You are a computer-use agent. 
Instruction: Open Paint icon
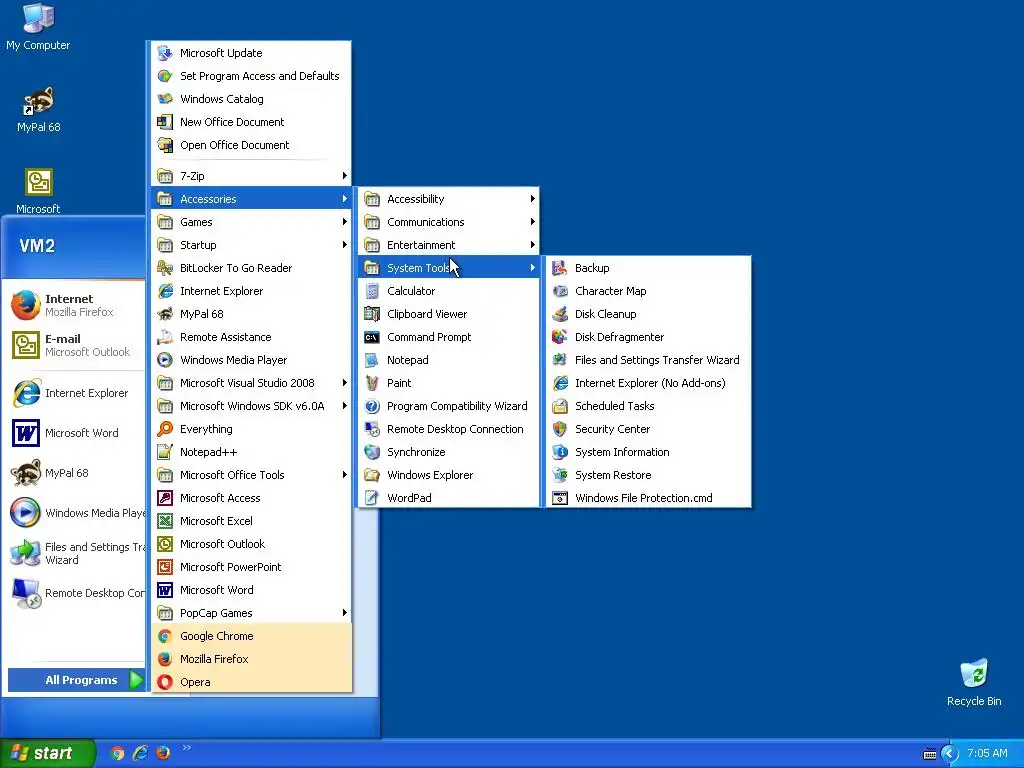pyautogui.click(x=372, y=383)
